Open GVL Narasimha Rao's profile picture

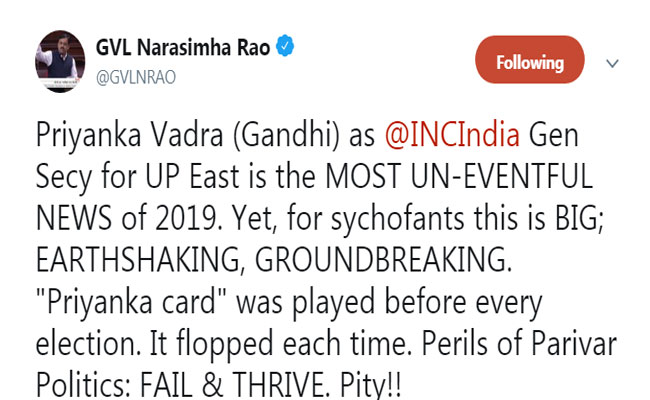(60, 61)
